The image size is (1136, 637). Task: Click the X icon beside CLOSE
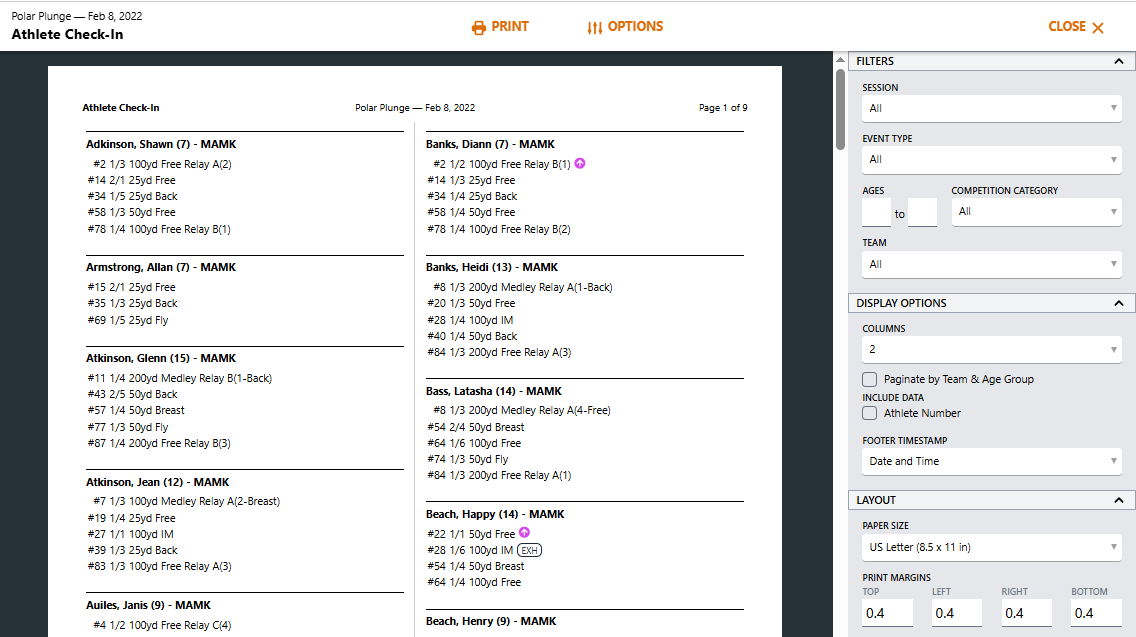tap(1098, 28)
